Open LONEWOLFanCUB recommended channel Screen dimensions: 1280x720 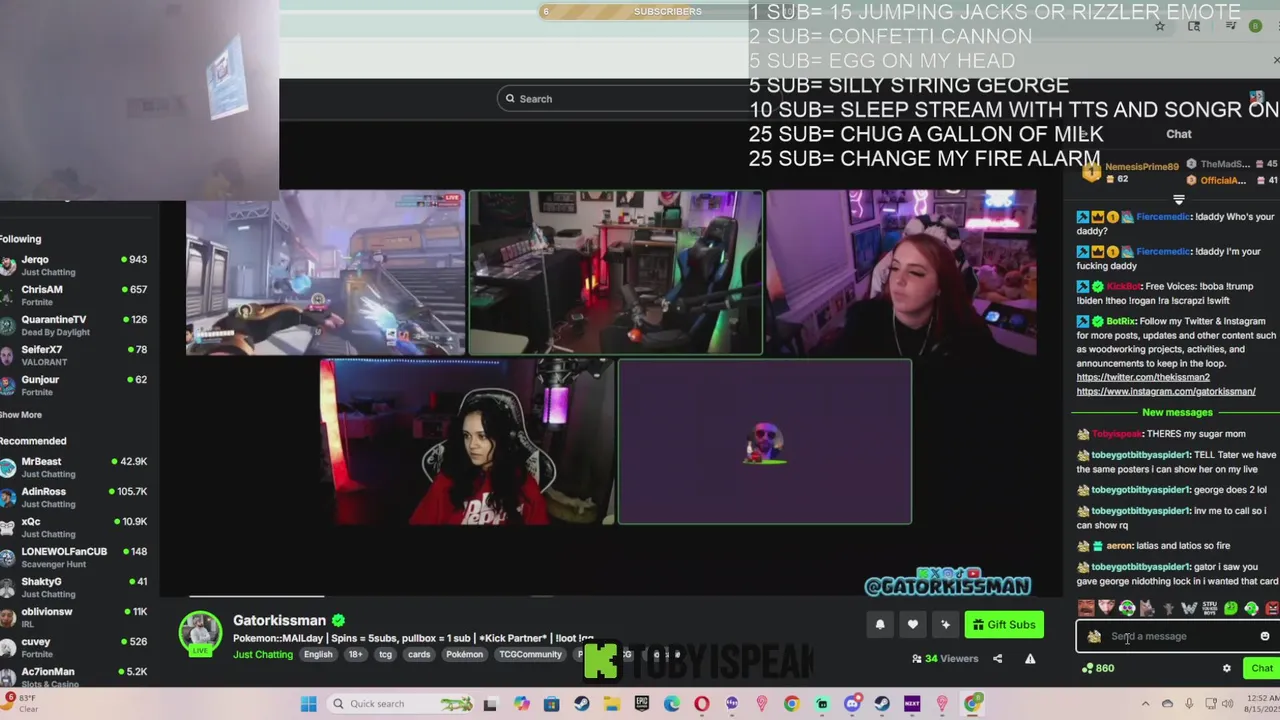[75, 557]
